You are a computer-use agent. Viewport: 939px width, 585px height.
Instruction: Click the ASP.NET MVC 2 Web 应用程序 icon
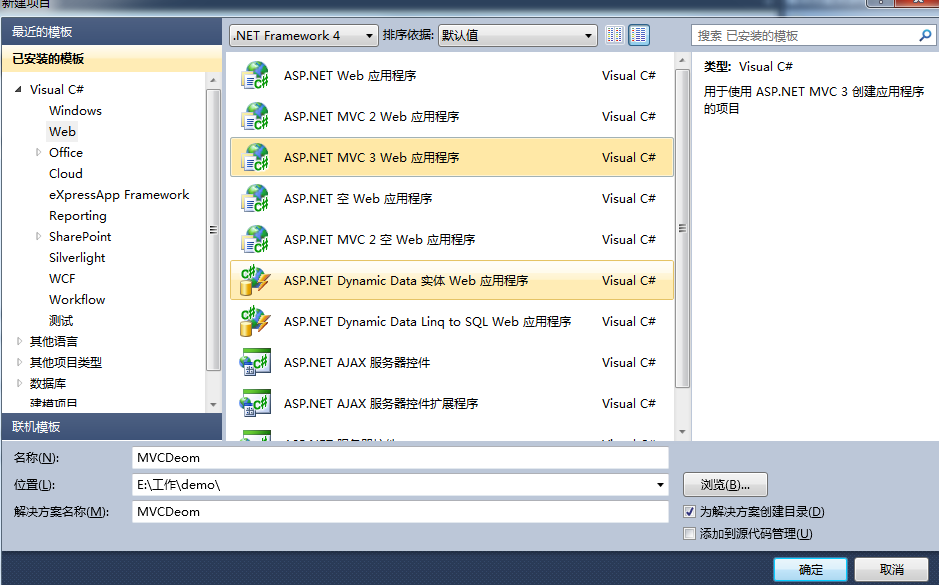click(x=255, y=116)
